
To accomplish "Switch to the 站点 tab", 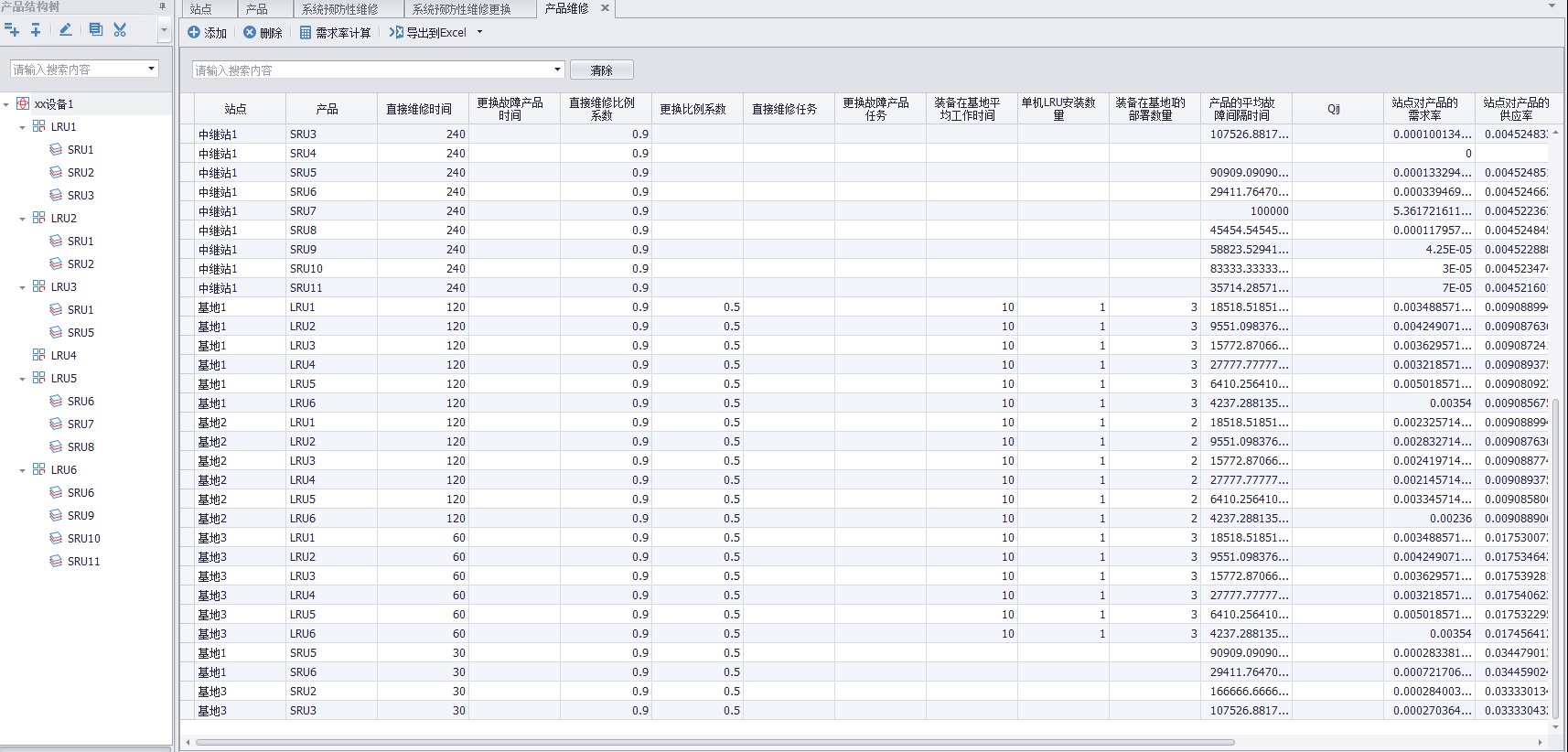I will tap(201, 9).
